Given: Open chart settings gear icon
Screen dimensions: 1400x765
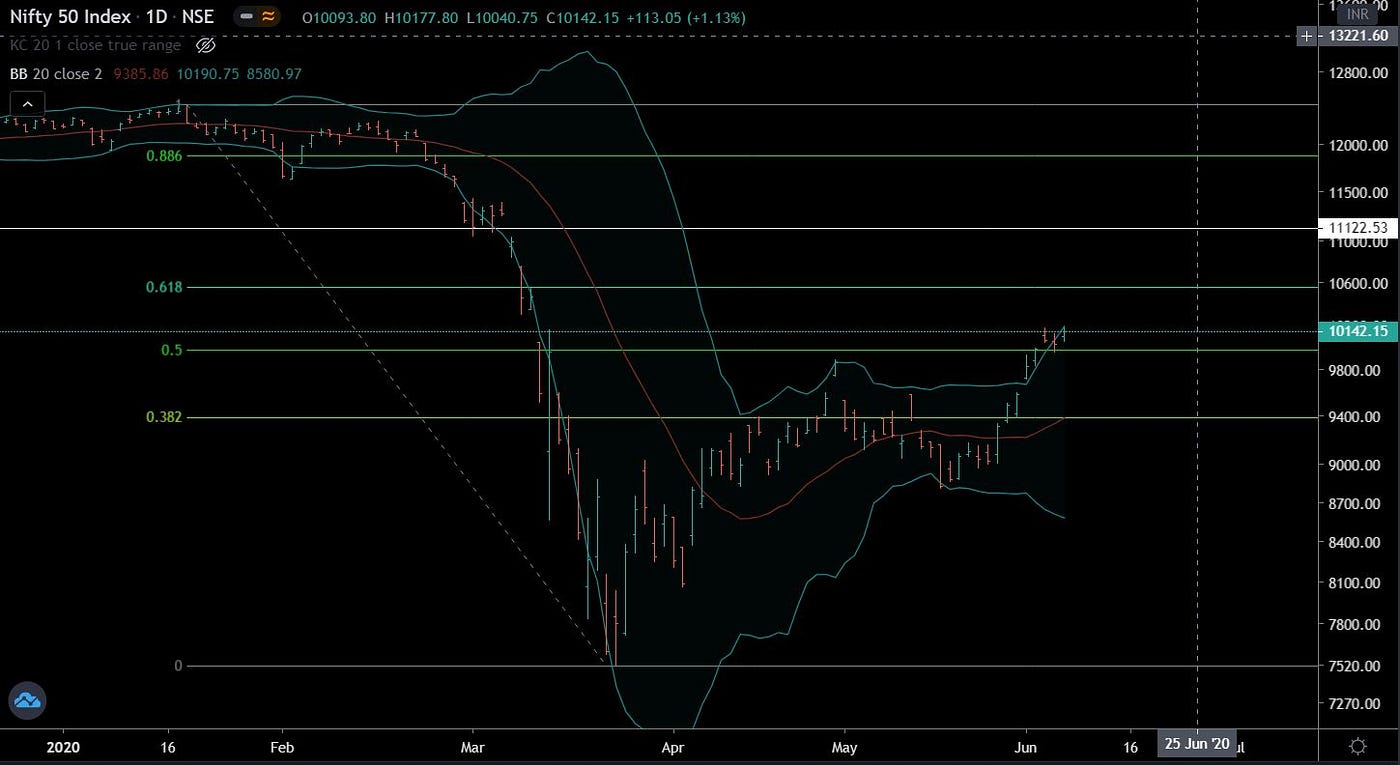Looking at the screenshot, I should tap(1357, 746).
